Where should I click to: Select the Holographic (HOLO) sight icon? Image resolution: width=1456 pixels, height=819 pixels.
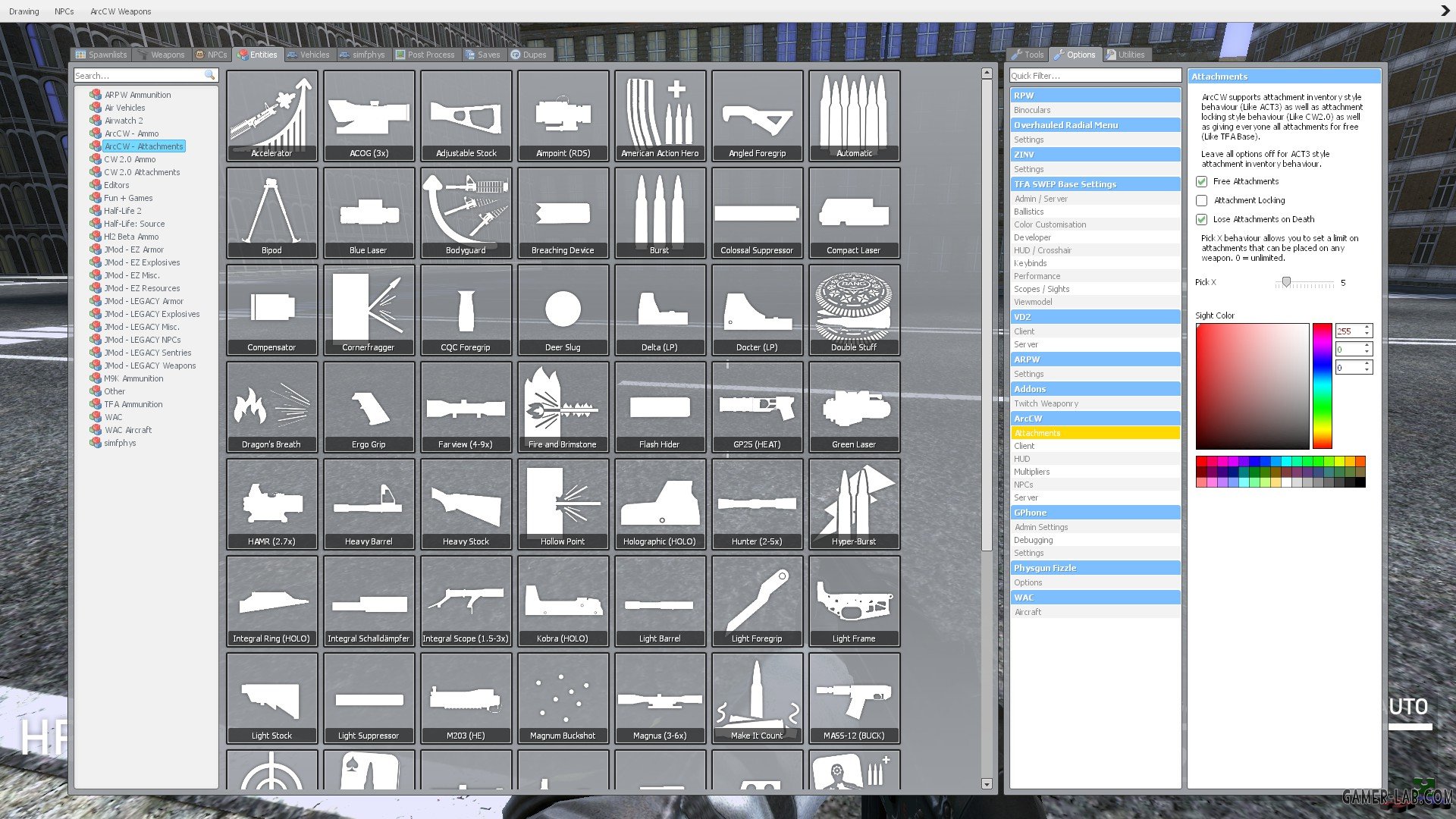pyautogui.click(x=660, y=504)
